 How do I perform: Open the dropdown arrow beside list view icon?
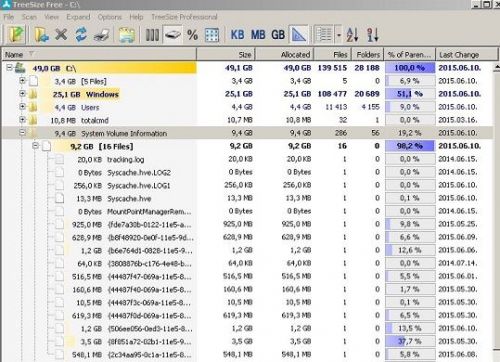(338, 35)
